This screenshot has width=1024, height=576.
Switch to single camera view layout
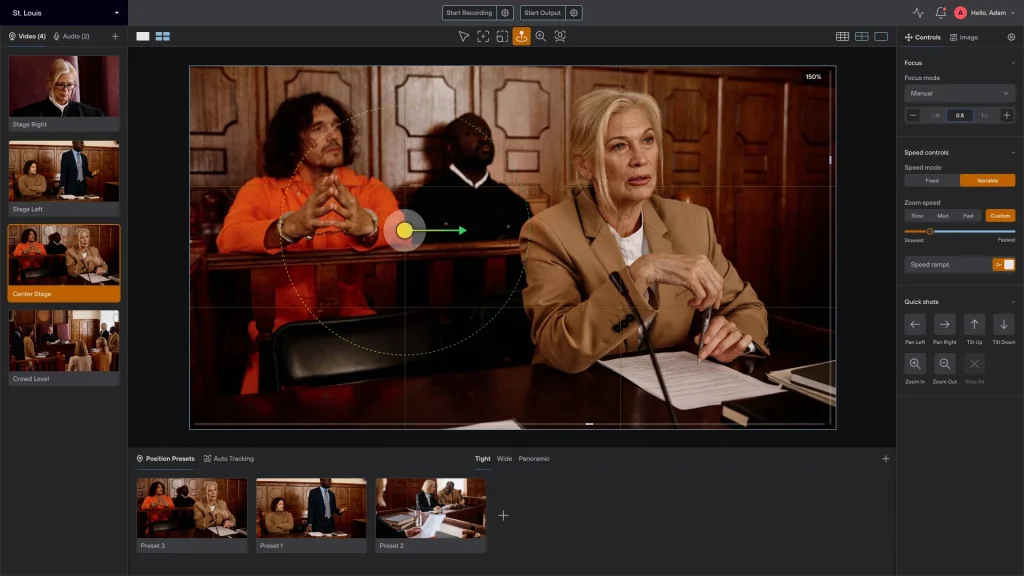(143, 37)
